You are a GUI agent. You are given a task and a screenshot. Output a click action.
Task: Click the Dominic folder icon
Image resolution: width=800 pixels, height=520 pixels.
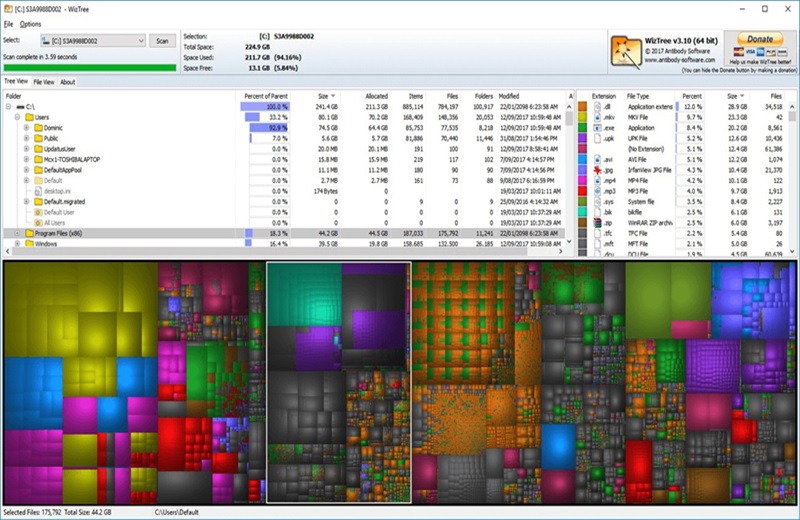(38, 128)
